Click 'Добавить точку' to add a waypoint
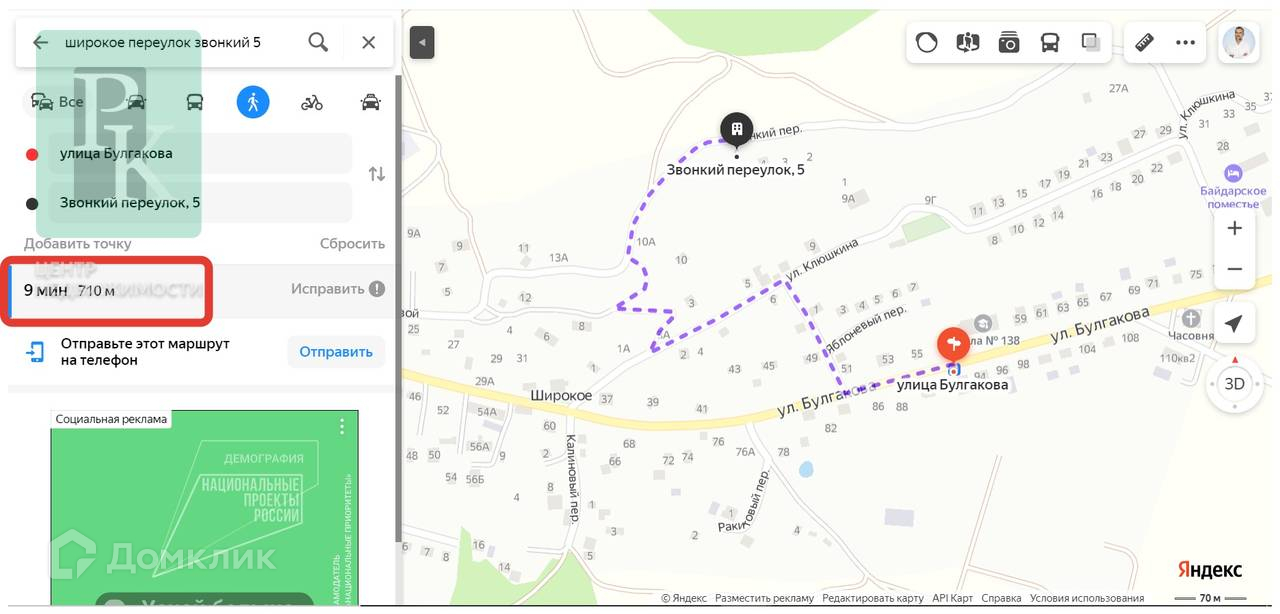 point(78,244)
